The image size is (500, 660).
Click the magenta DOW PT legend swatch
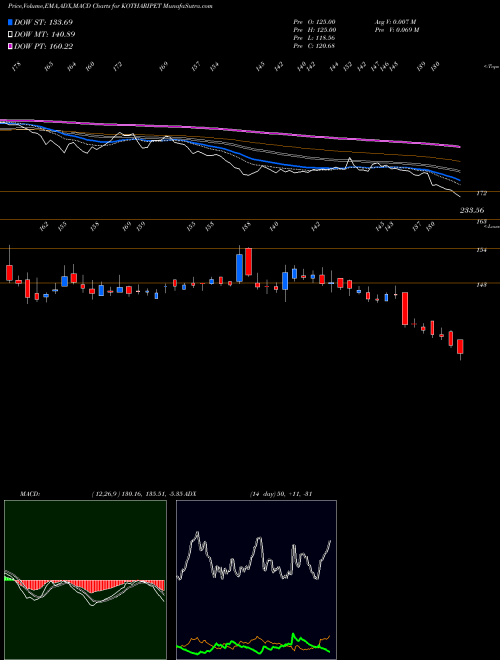(x=10, y=46)
